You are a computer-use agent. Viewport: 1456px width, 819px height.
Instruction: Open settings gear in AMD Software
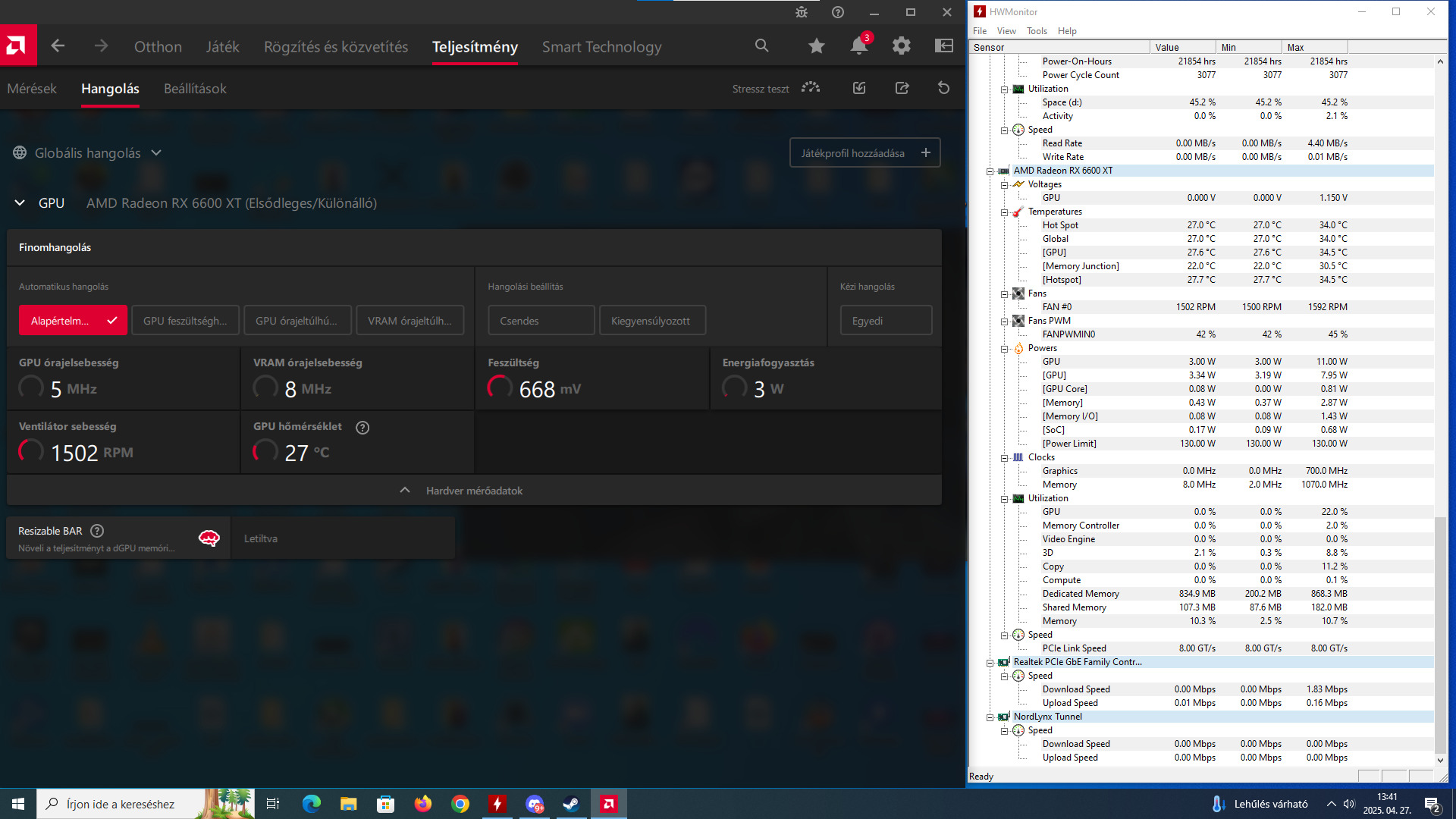point(901,46)
